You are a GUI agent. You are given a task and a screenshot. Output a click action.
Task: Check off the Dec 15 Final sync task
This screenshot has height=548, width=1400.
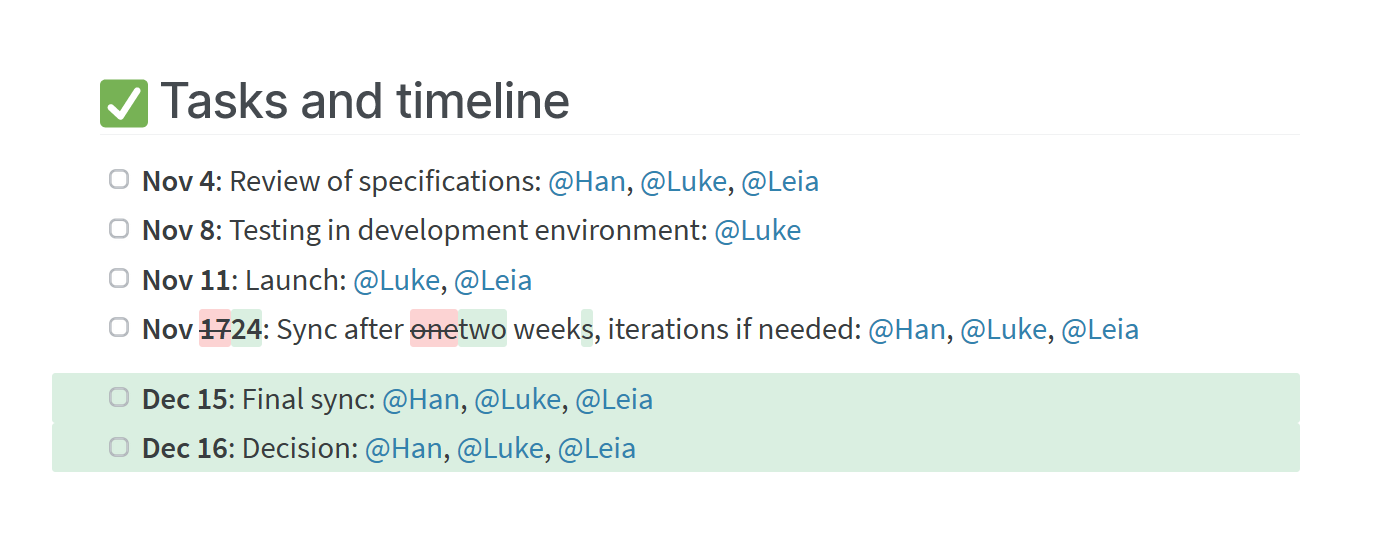click(x=119, y=398)
